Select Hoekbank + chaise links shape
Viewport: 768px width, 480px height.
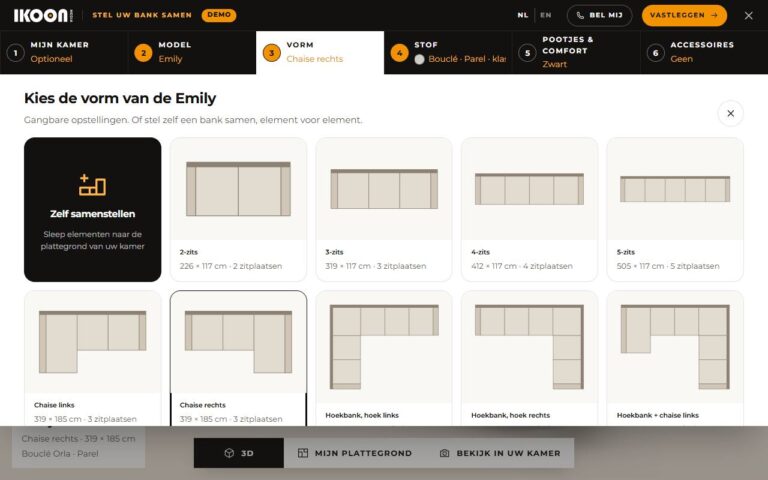(x=675, y=358)
